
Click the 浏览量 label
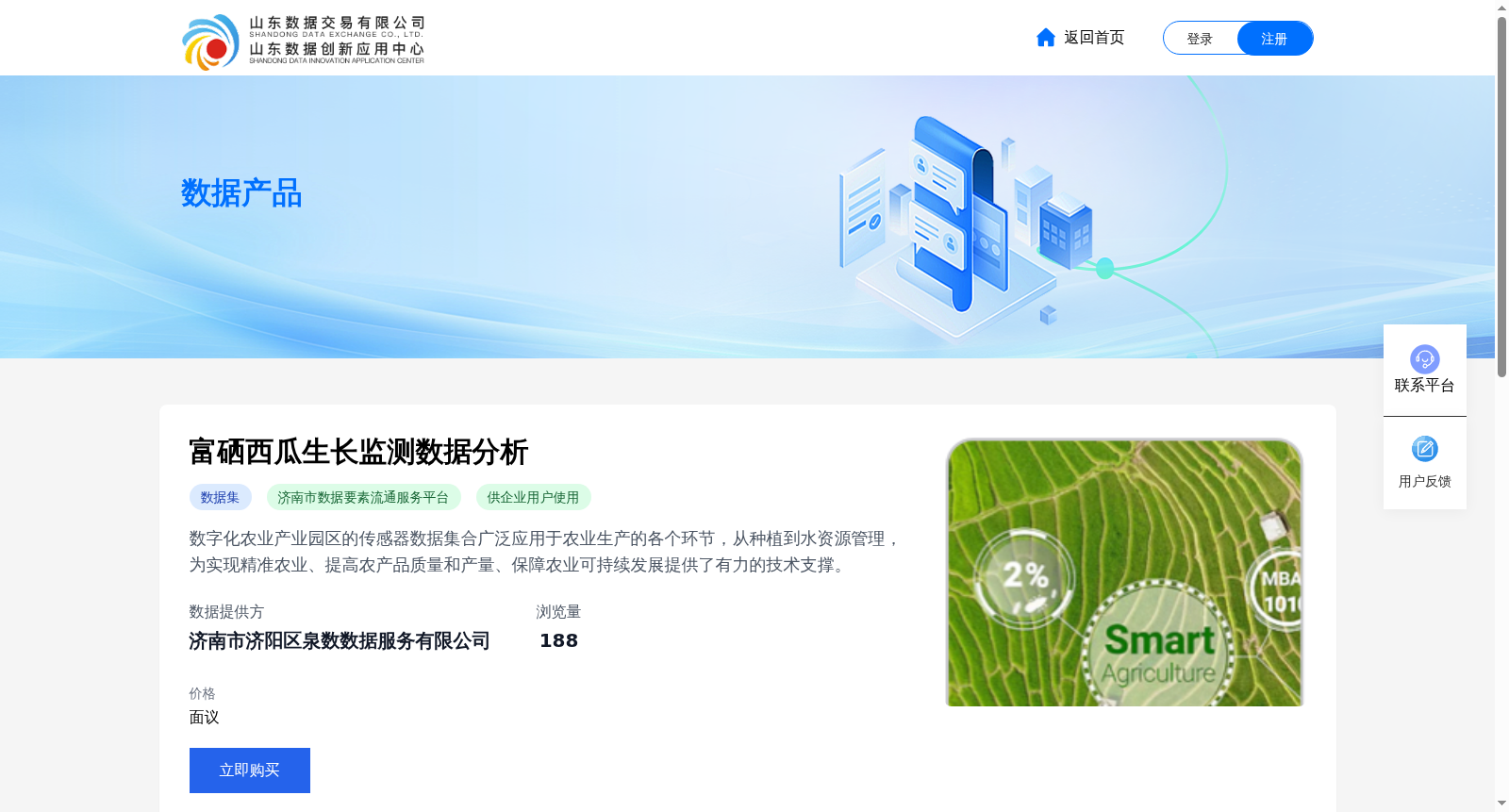pos(558,612)
